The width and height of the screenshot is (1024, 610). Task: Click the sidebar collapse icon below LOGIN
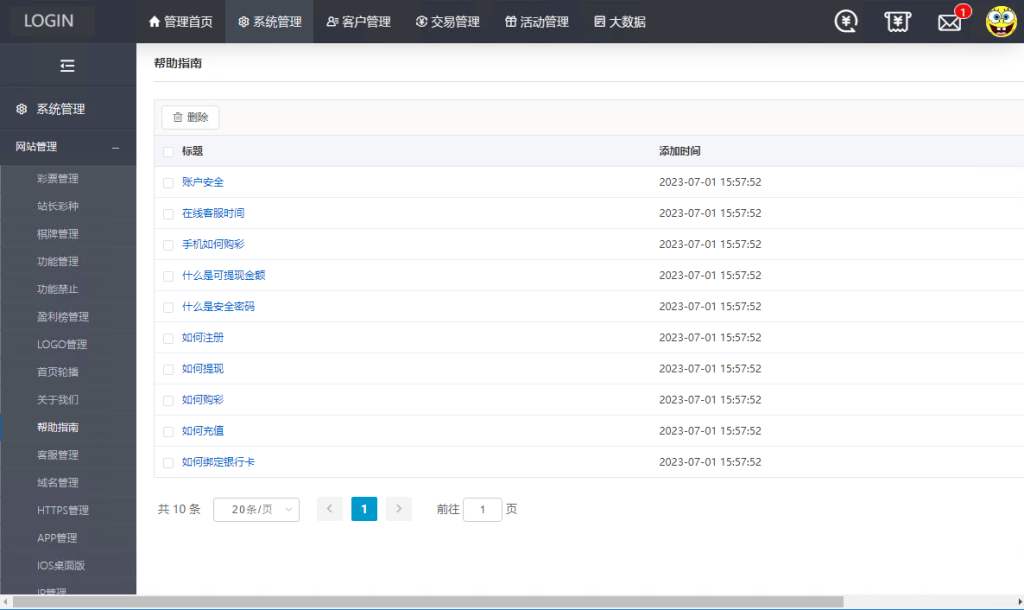68,65
